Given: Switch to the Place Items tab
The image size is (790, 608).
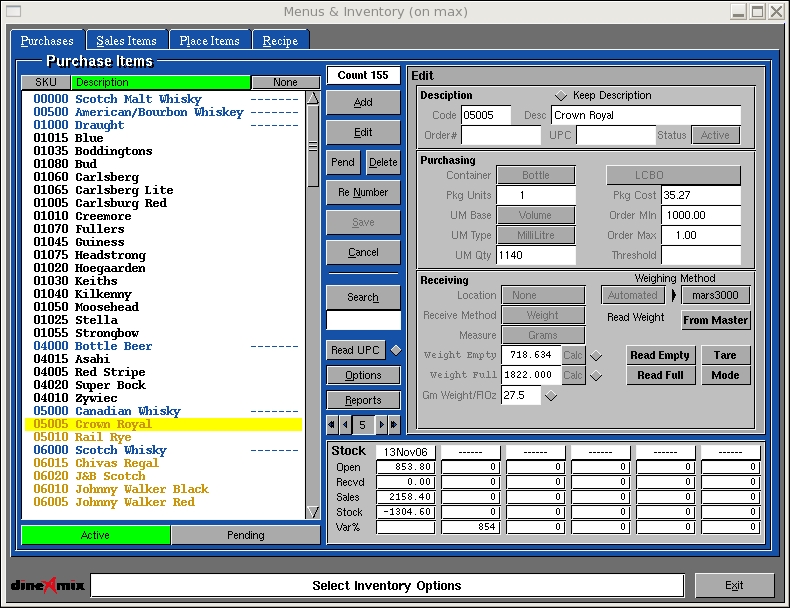Looking at the screenshot, I should point(210,41).
